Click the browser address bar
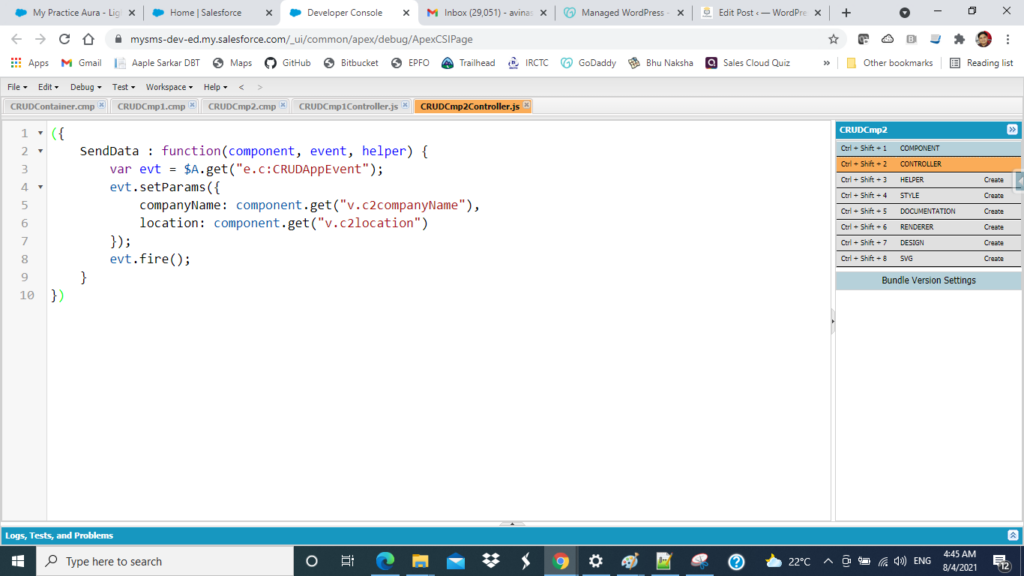Screen dimensions: 1024x576 coord(470,39)
